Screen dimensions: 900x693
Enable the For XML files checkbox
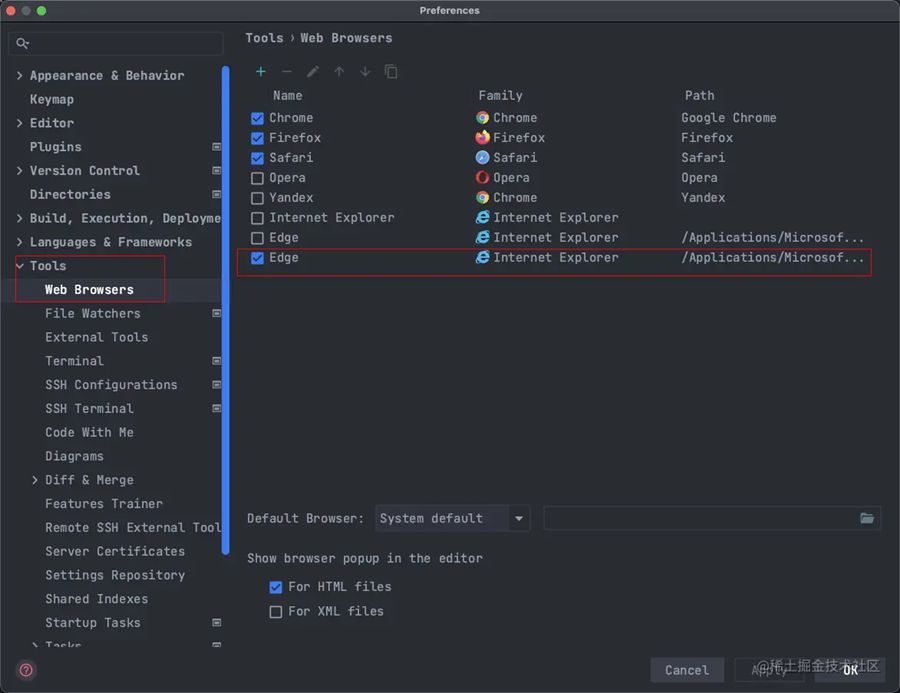pos(276,611)
